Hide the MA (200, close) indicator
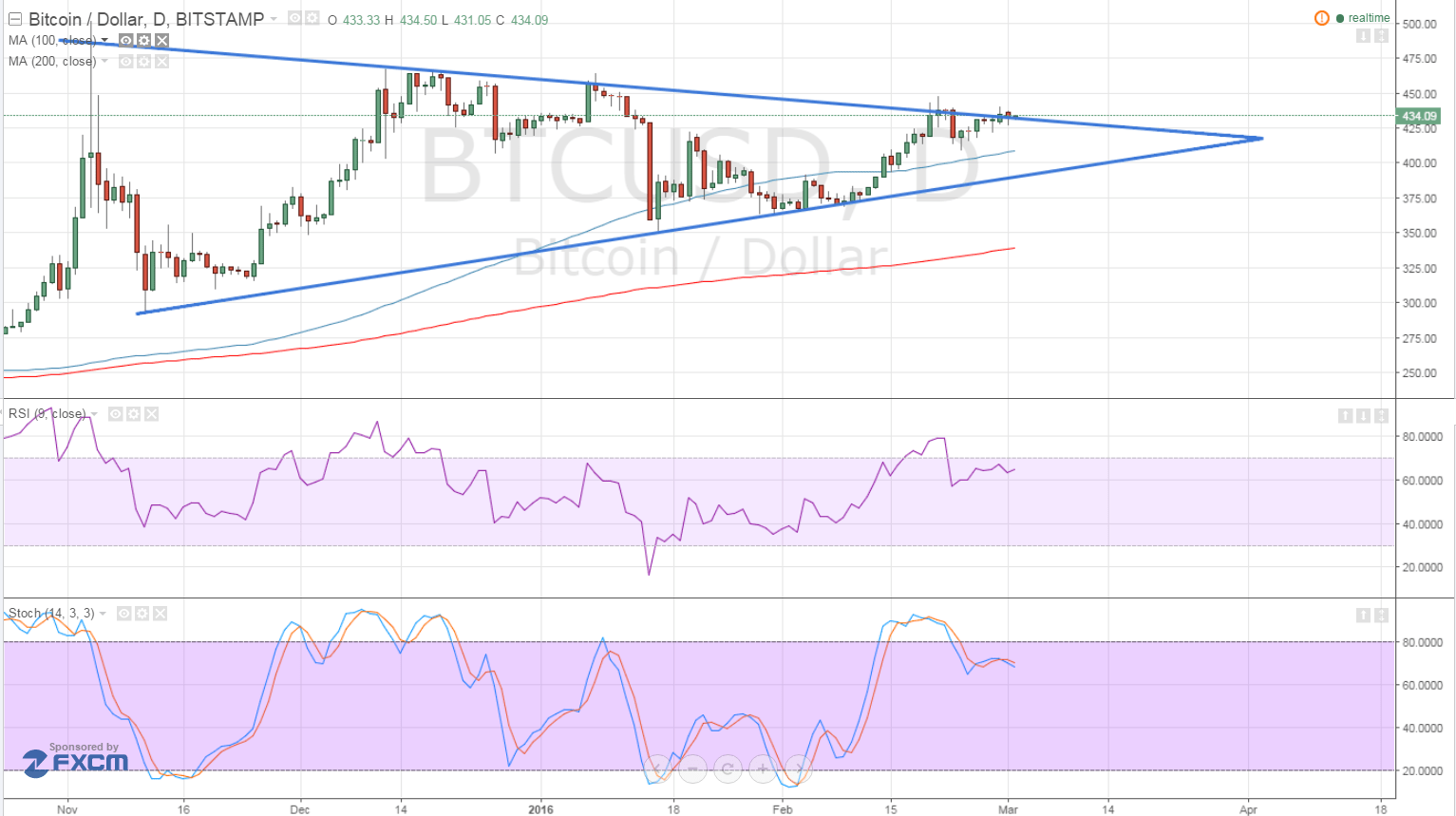 (125, 61)
